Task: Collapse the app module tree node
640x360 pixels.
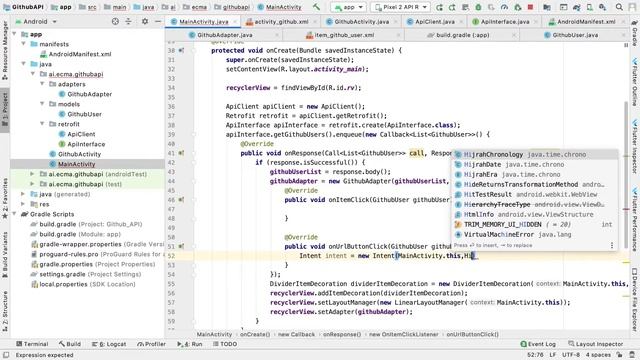Action: [x=15, y=34]
